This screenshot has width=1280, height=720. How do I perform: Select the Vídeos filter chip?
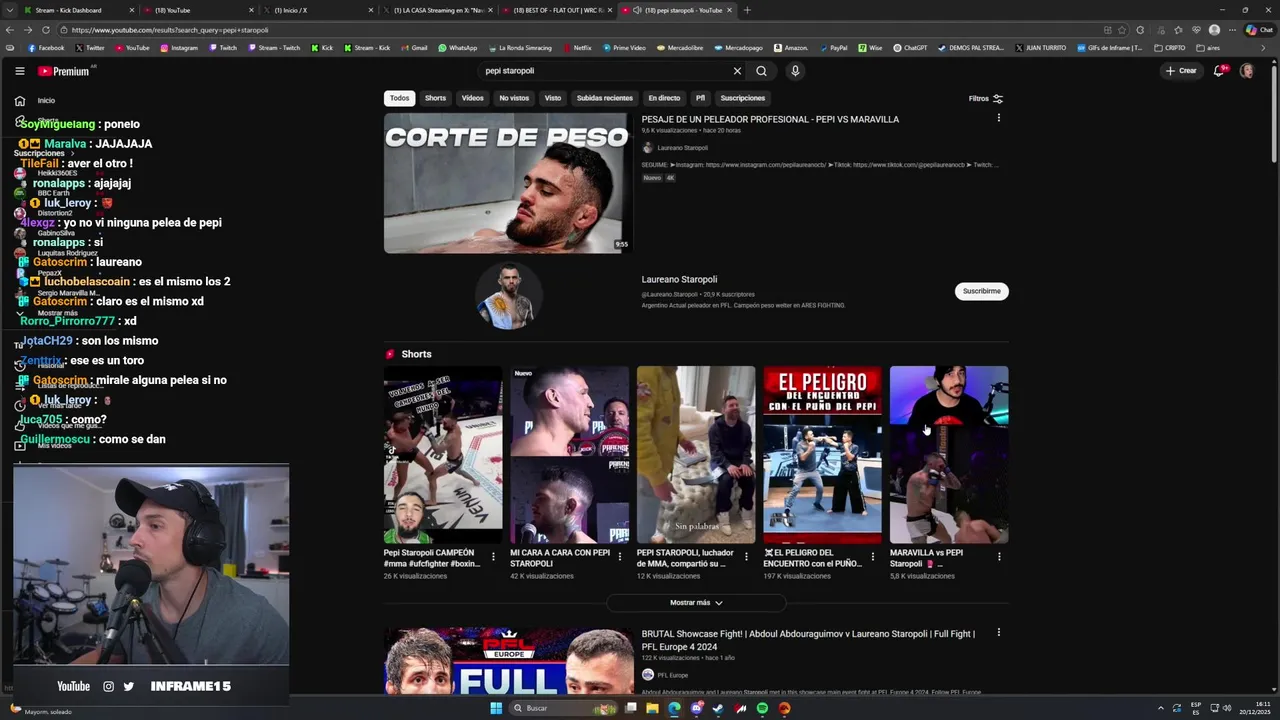pos(472,98)
